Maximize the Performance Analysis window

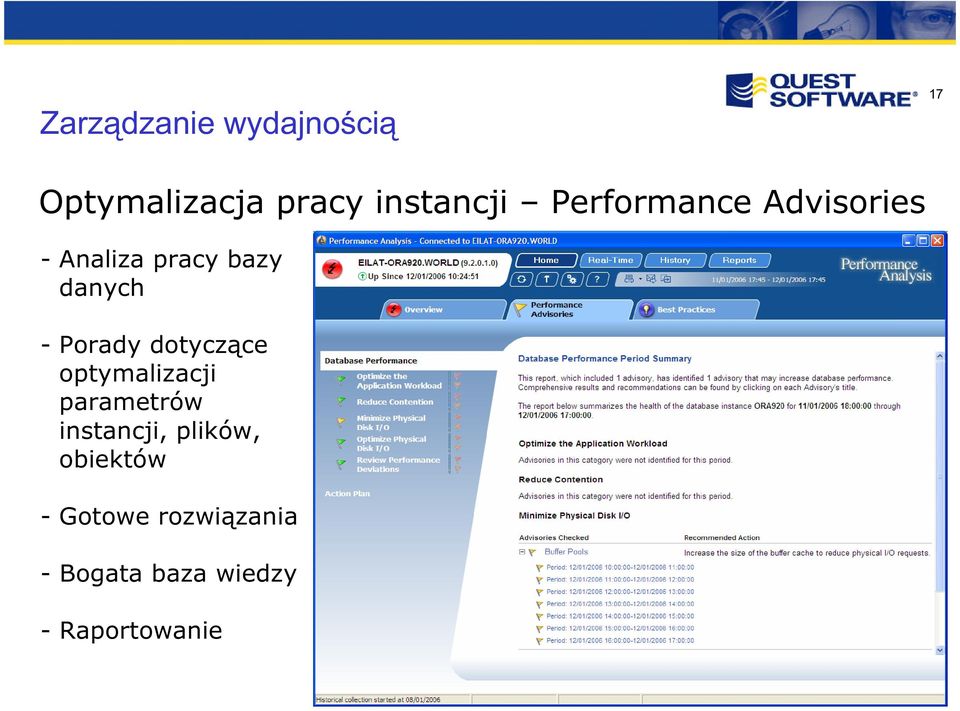tap(923, 241)
